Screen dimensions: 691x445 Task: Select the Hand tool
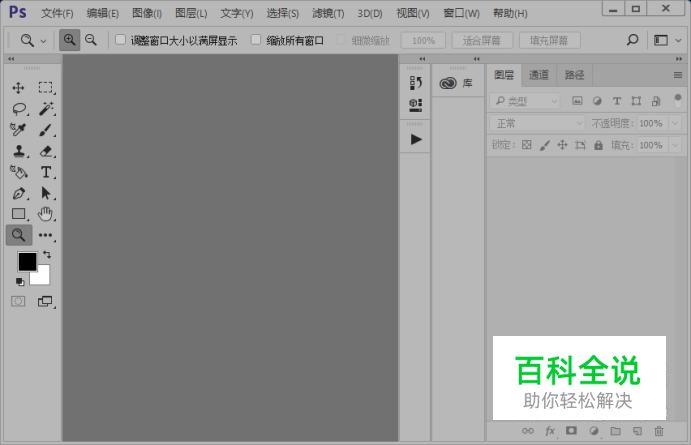[x=45, y=214]
